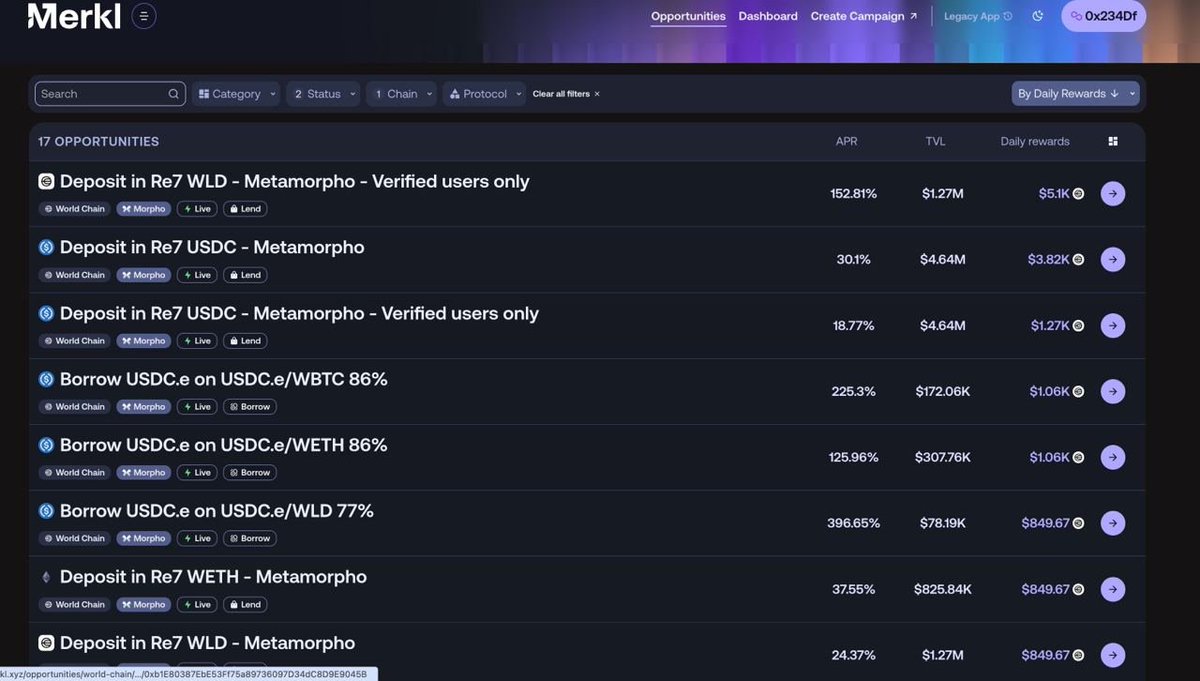Sort by the Daily rewards column header
1200x681 pixels.
(1035, 142)
